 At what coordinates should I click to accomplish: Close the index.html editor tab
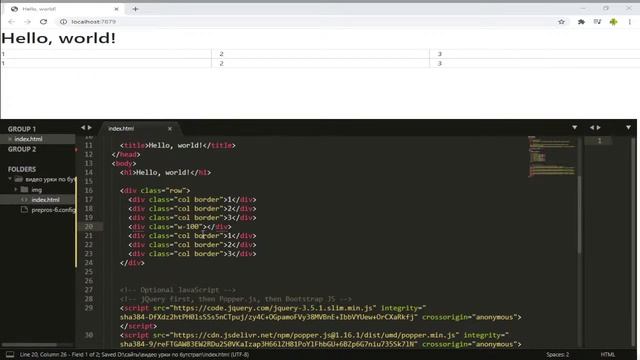(170, 129)
